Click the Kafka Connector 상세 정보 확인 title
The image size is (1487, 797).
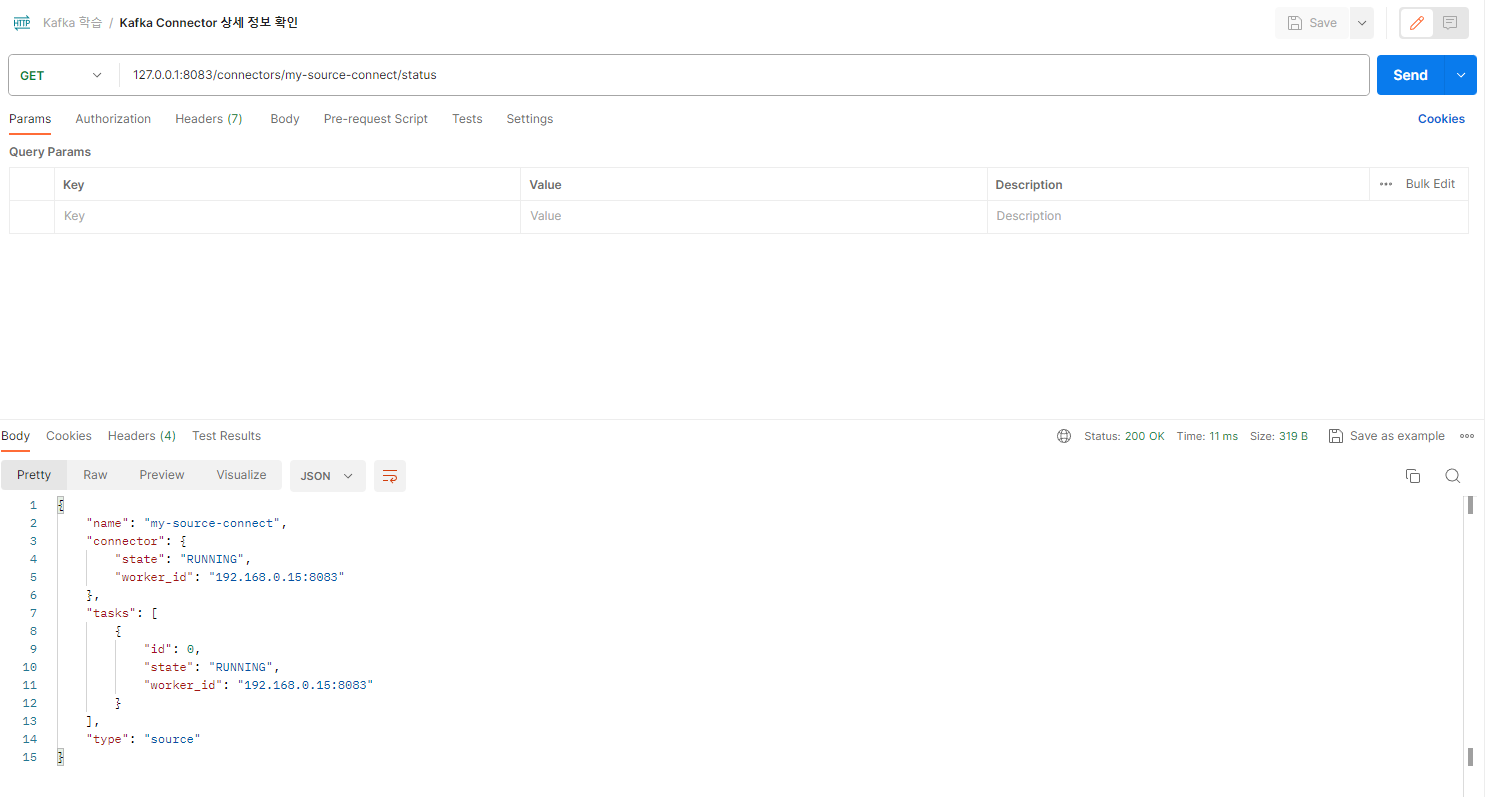click(x=208, y=22)
